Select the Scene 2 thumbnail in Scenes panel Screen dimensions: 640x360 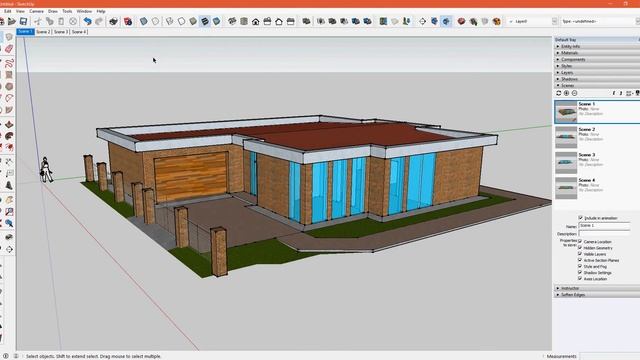click(566, 137)
